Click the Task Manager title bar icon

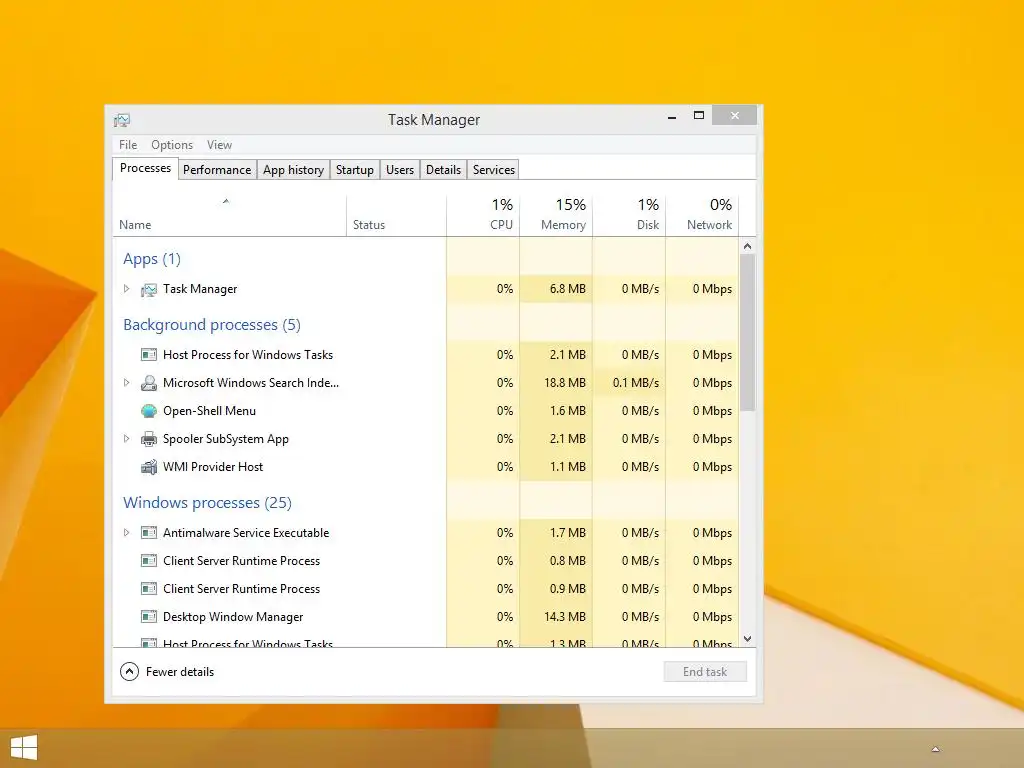122,120
